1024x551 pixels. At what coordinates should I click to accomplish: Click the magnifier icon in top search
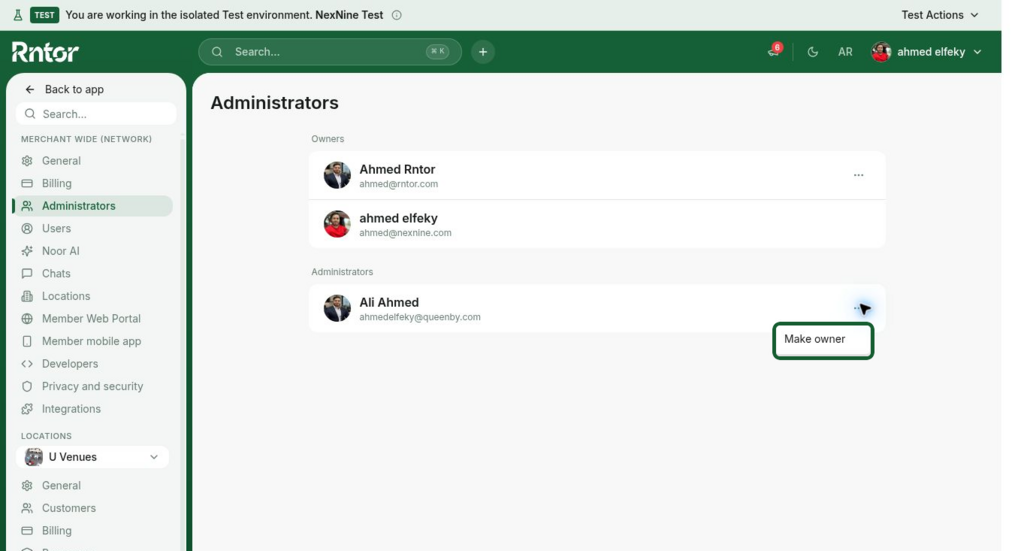point(217,52)
